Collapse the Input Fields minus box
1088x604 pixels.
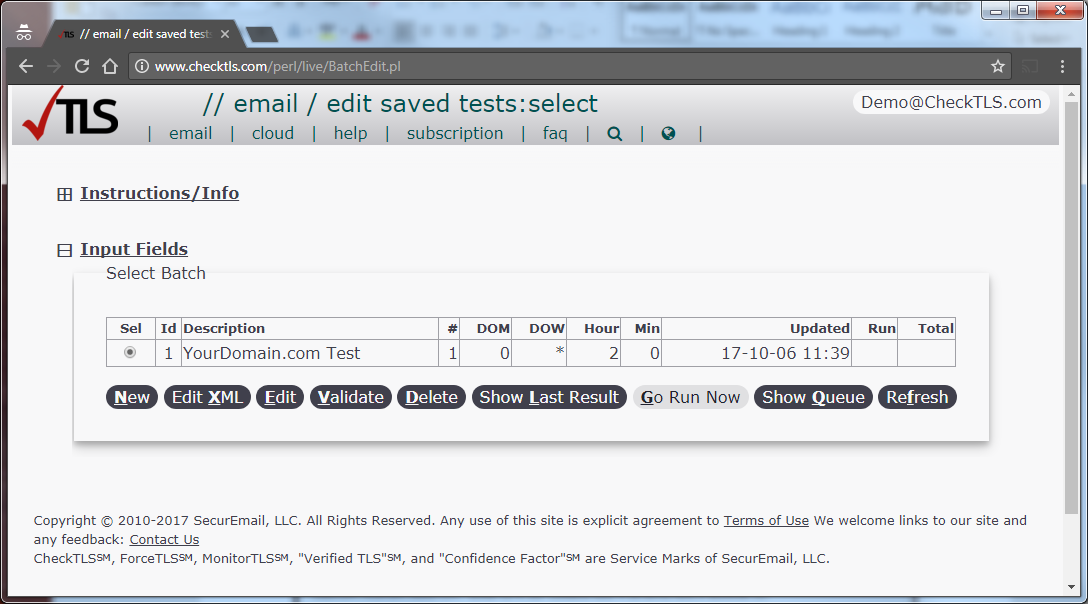65,251
